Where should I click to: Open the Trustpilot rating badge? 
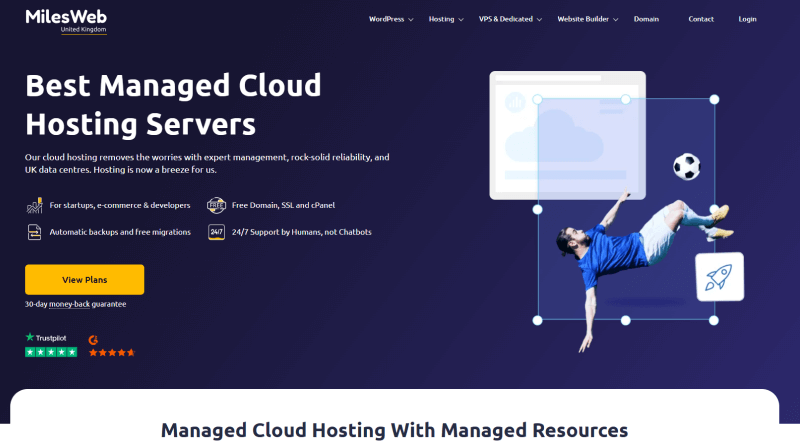[x=50, y=345]
